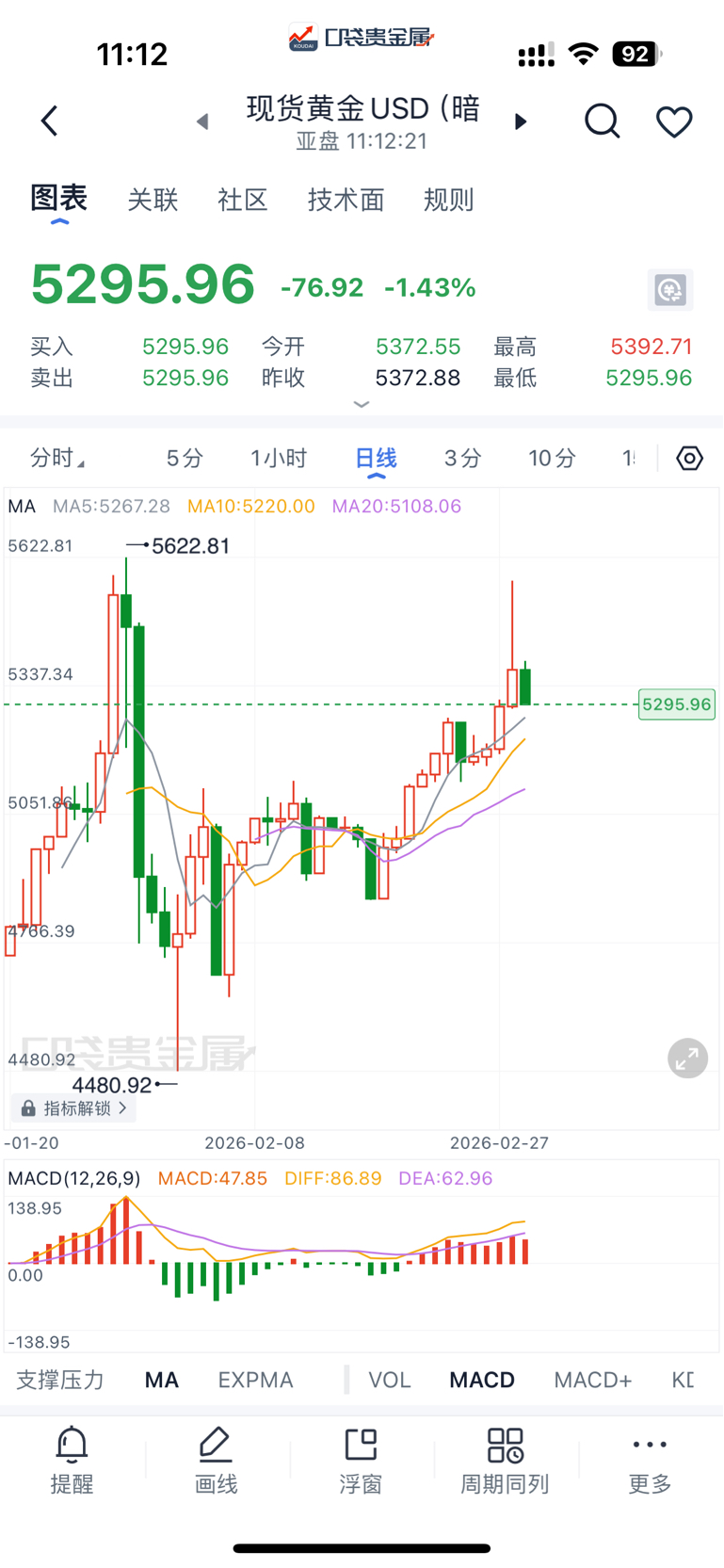
Task: Open the search magnifier icon
Action: tap(602, 121)
